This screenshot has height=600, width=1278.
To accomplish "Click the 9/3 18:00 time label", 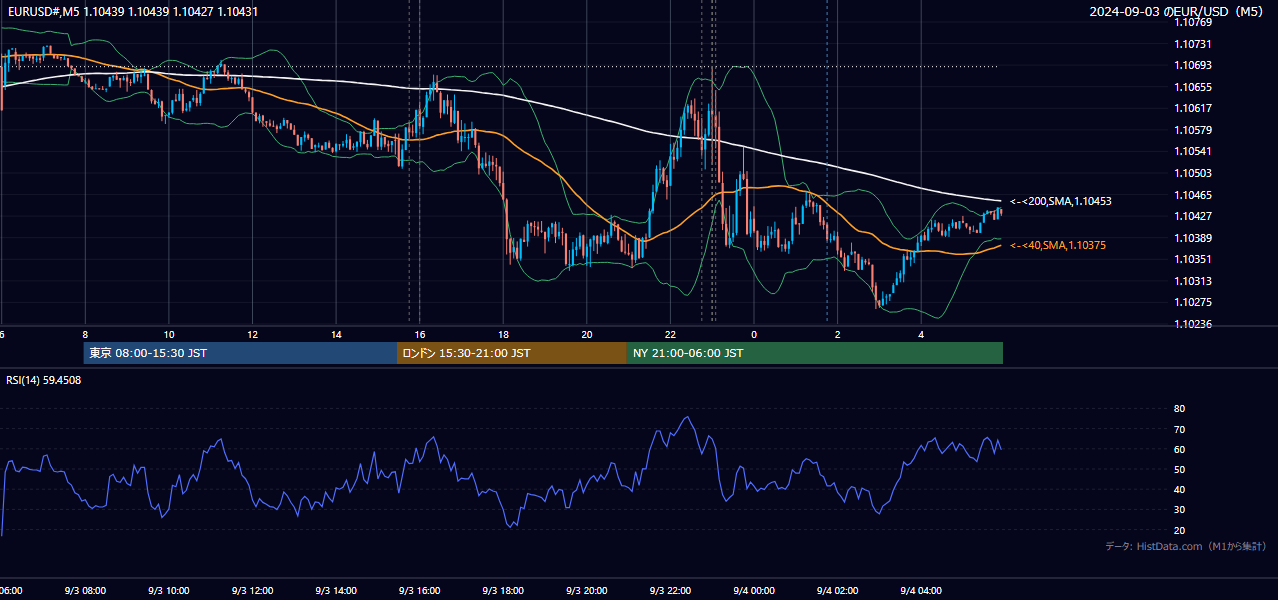I will click(503, 591).
